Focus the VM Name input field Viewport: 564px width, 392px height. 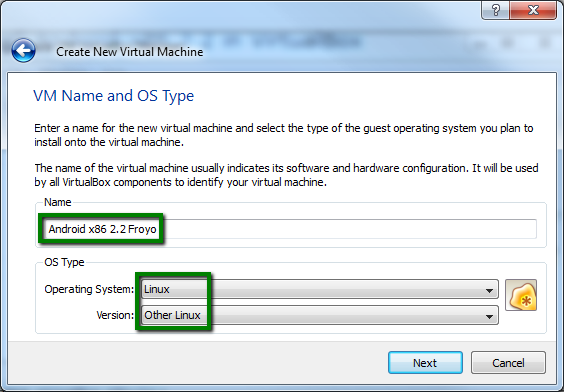pos(291,229)
